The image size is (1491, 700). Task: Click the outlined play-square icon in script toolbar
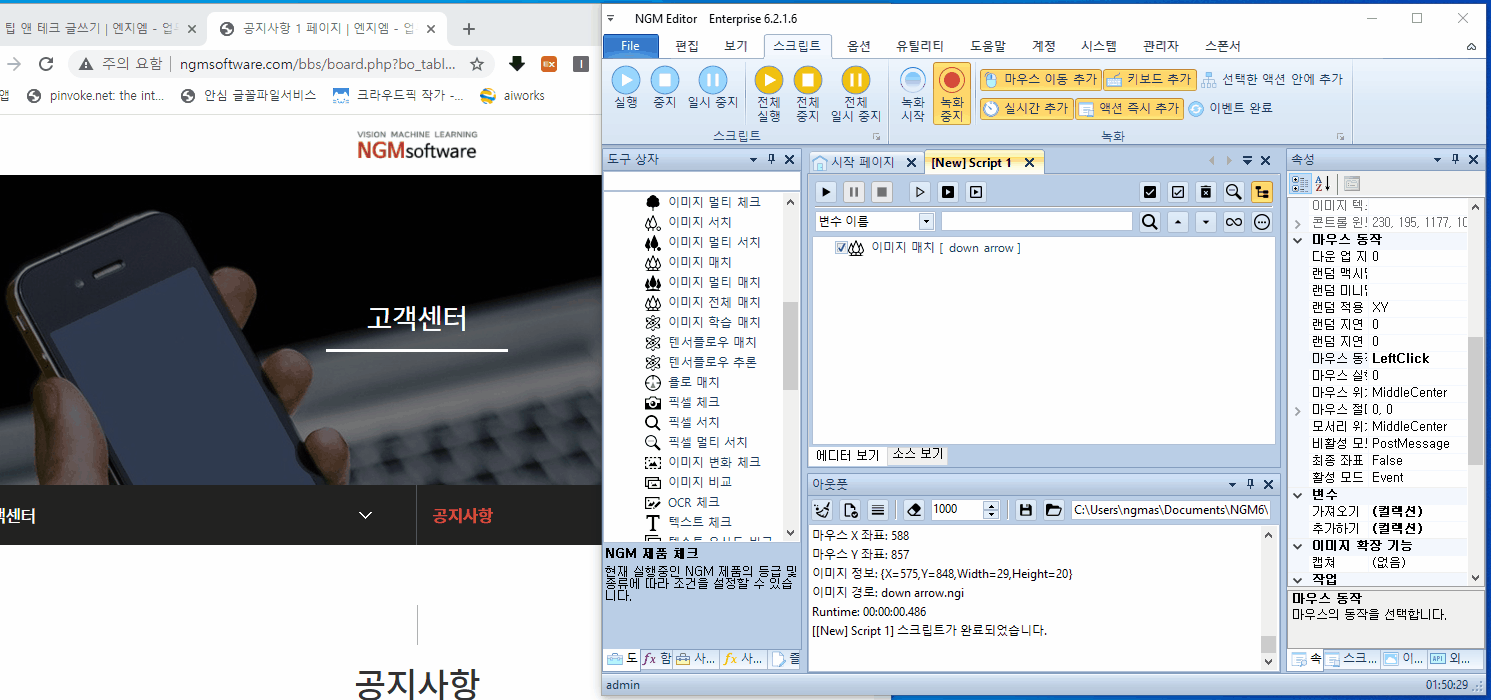tap(976, 192)
